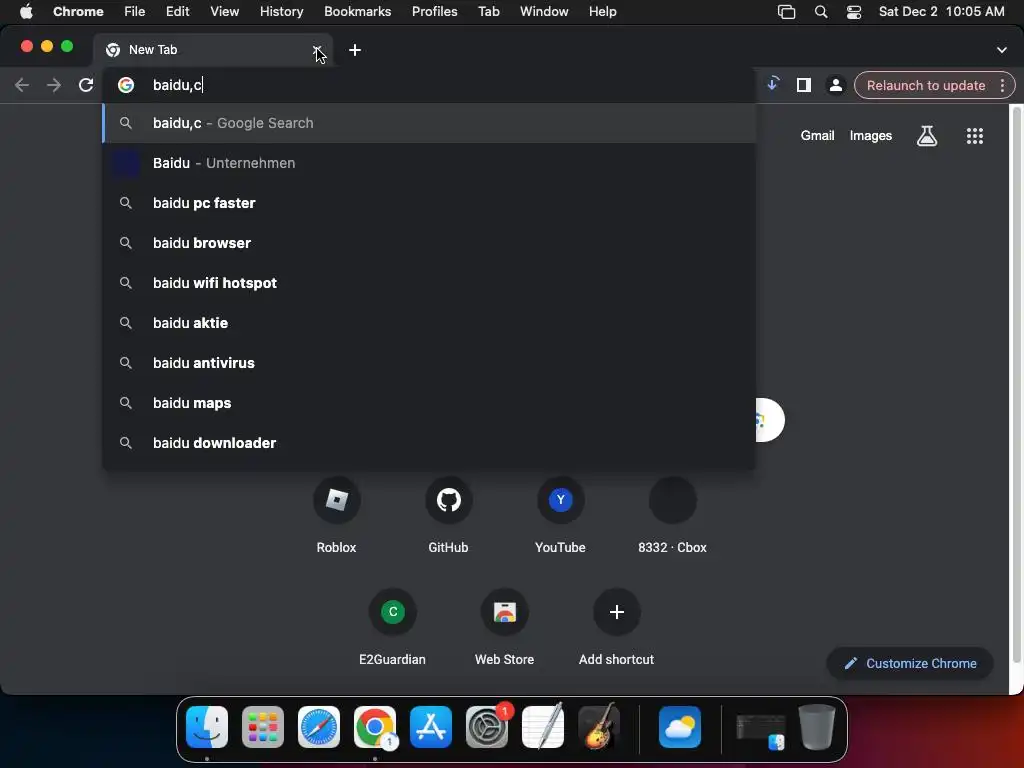Select the Baidu Unternehmen suggestion
1024x768 pixels.
[429, 163]
